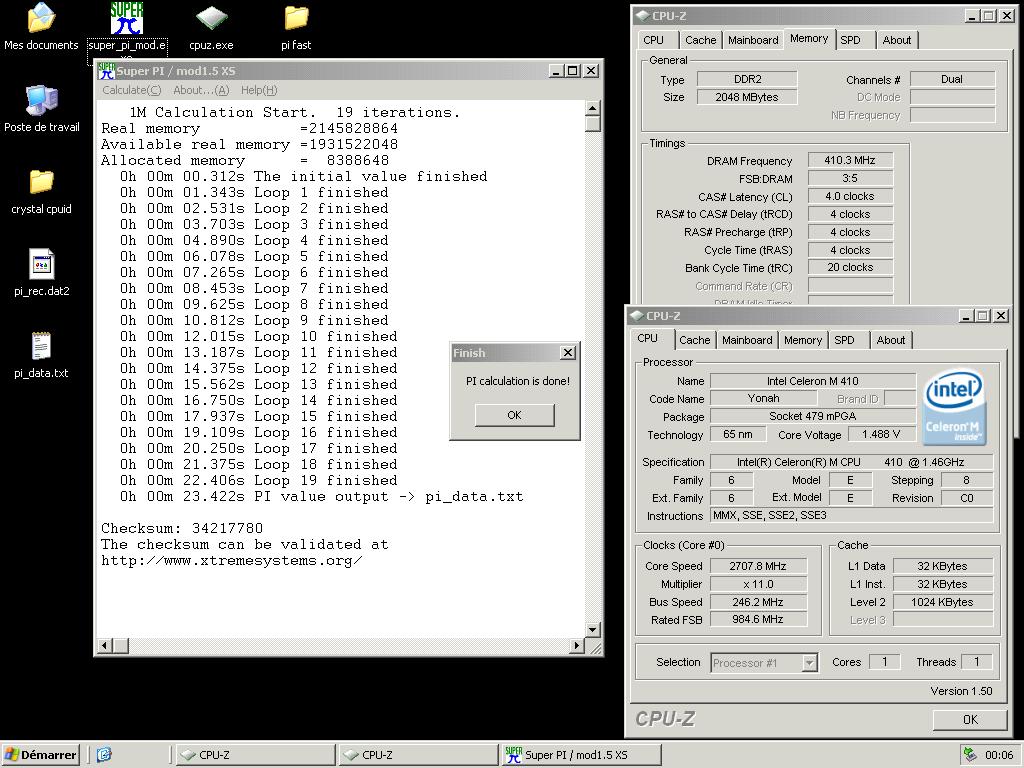Image resolution: width=1024 pixels, height=768 pixels.
Task: Select the pi_rec.dat2 file icon
Action: pos(41,273)
